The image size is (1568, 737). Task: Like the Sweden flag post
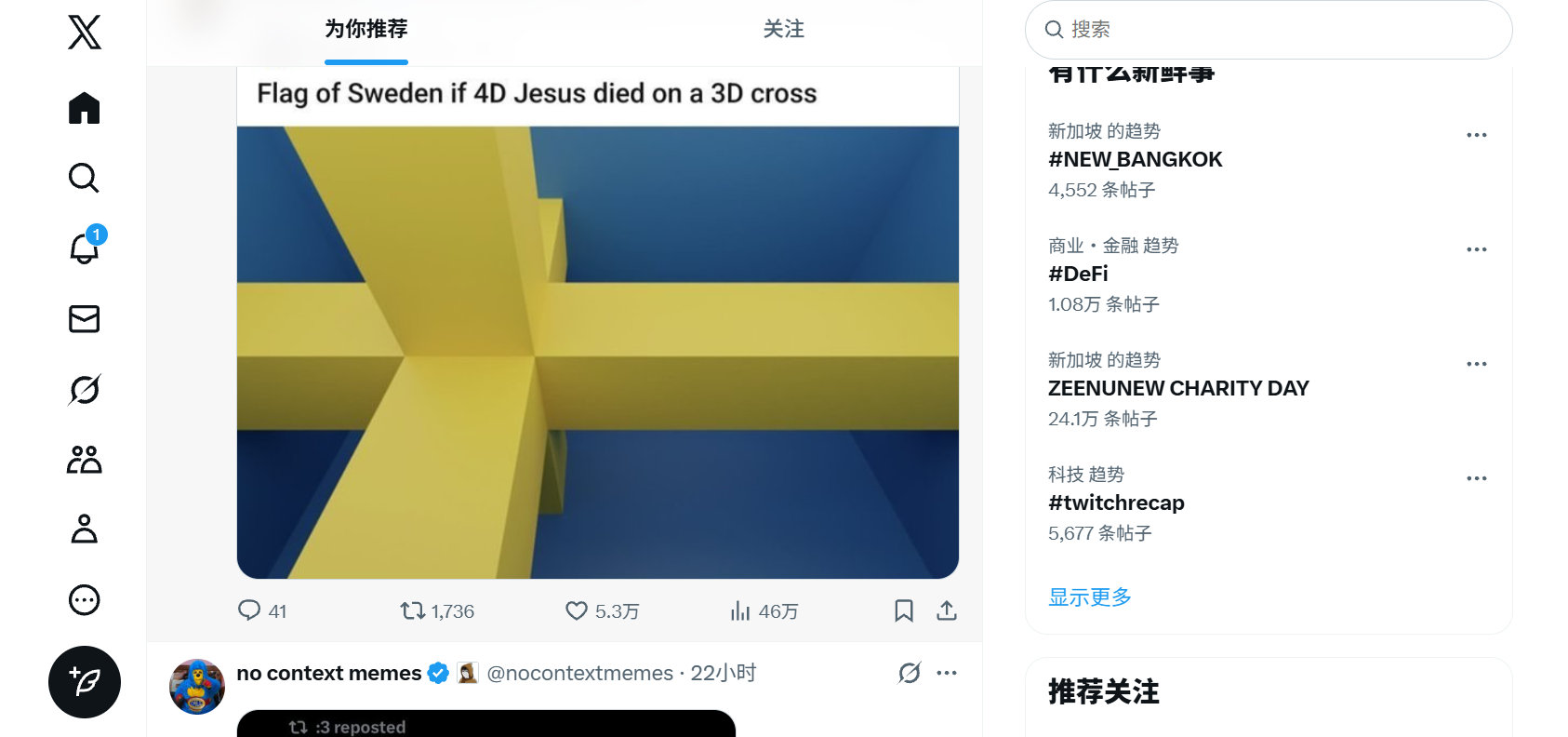click(x=577, y=611)
